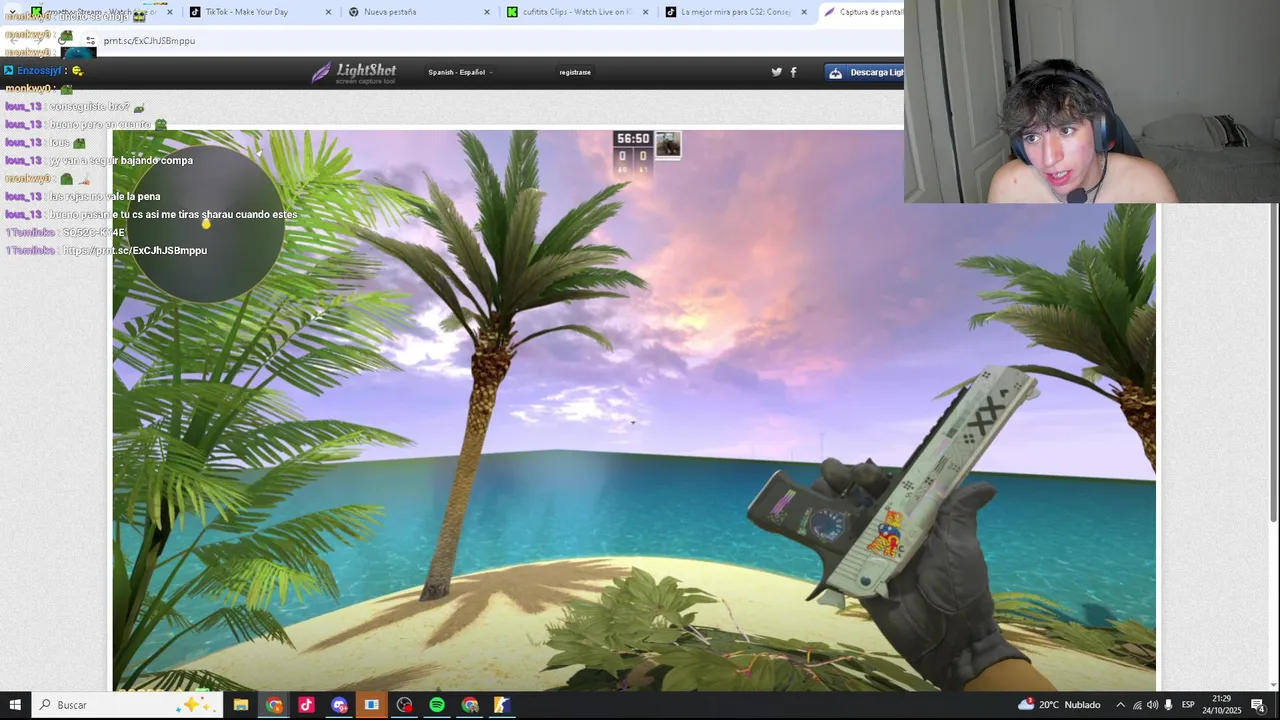
Task: Close La mejor mira para CS2 tab
Action: [x=804, y=12]
